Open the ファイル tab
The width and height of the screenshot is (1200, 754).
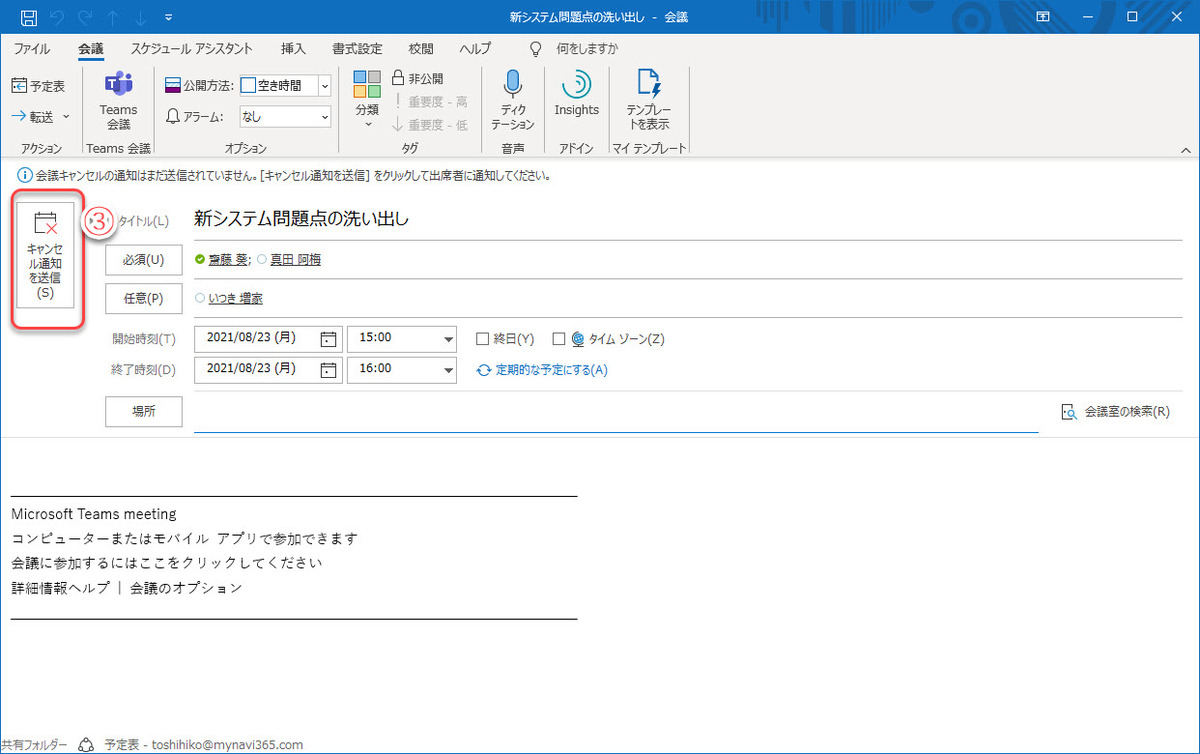32,48
